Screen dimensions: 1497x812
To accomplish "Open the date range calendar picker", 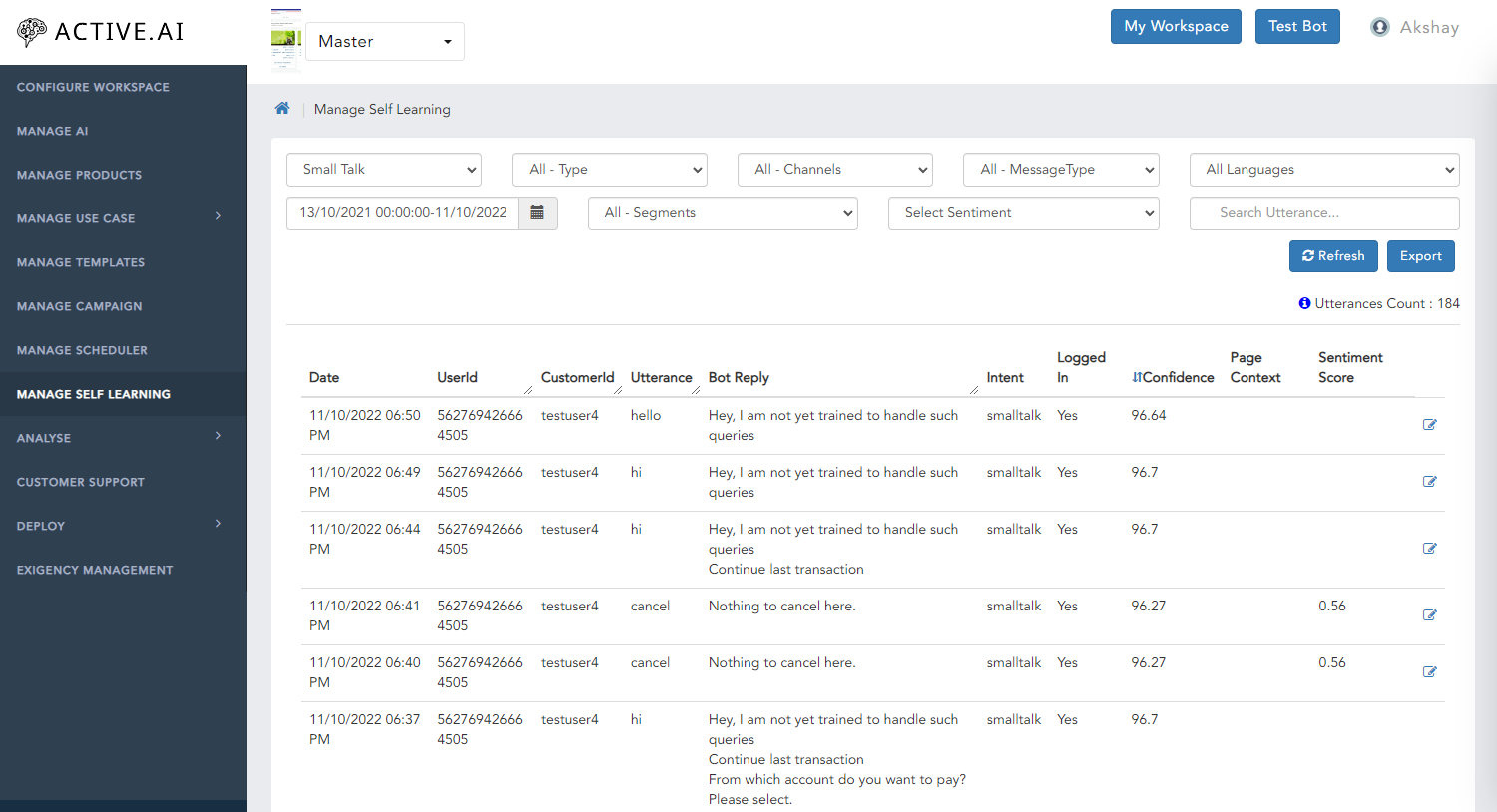I will [537, 212].
